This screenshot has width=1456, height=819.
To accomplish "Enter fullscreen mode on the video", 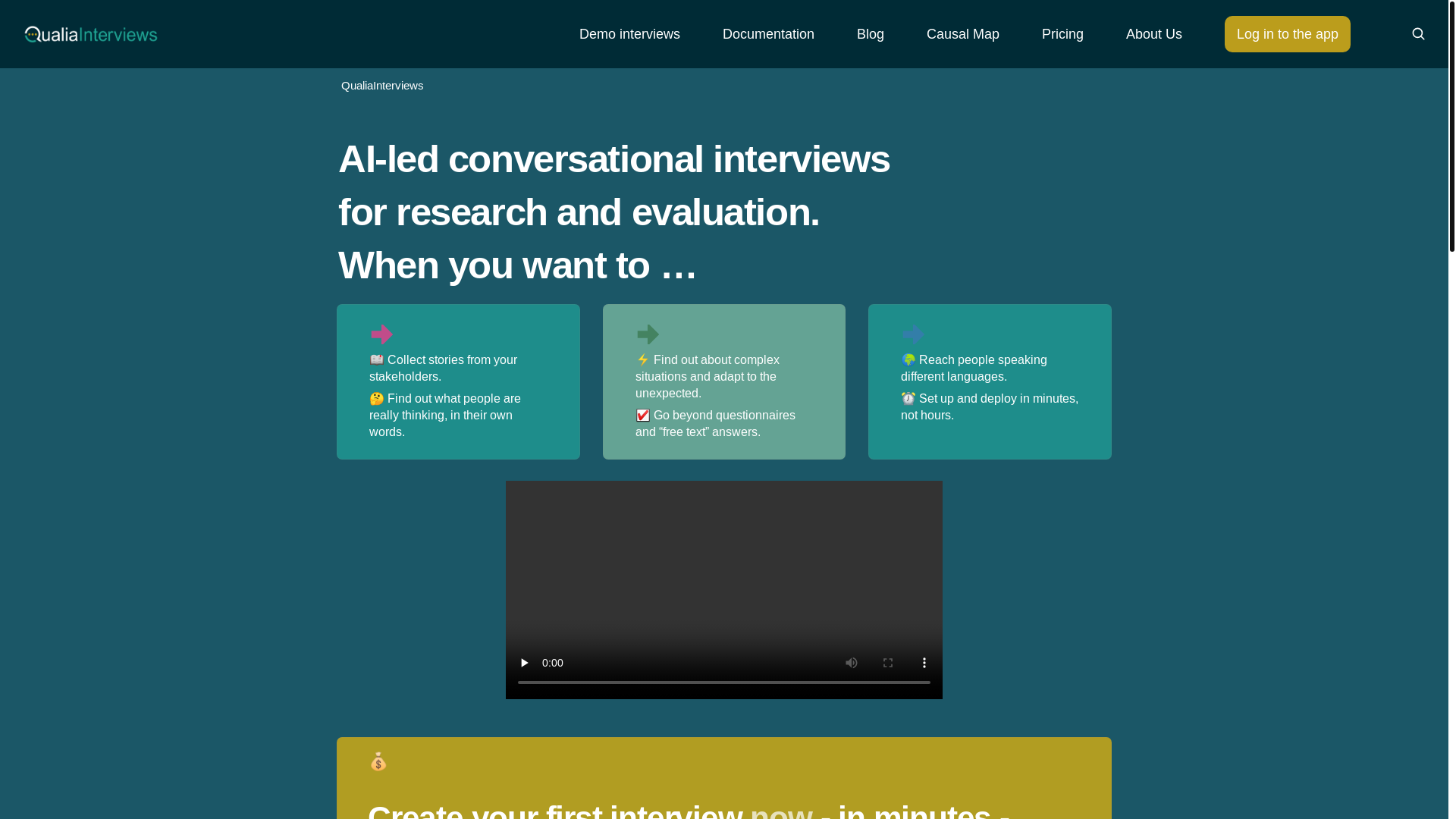I will tap(888, 663).
